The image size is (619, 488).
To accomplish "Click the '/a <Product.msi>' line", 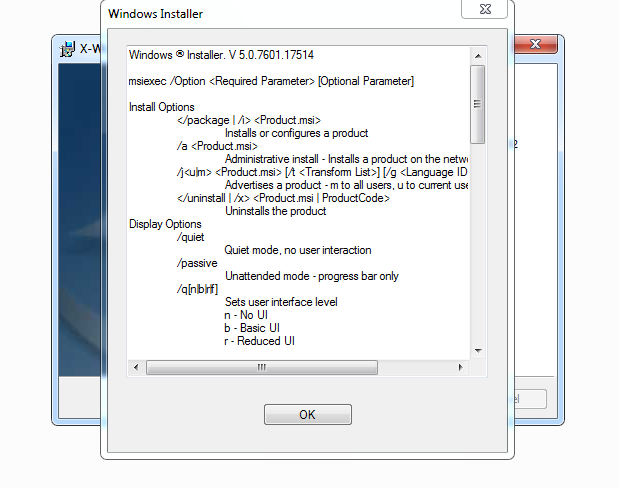I will 217,146.
